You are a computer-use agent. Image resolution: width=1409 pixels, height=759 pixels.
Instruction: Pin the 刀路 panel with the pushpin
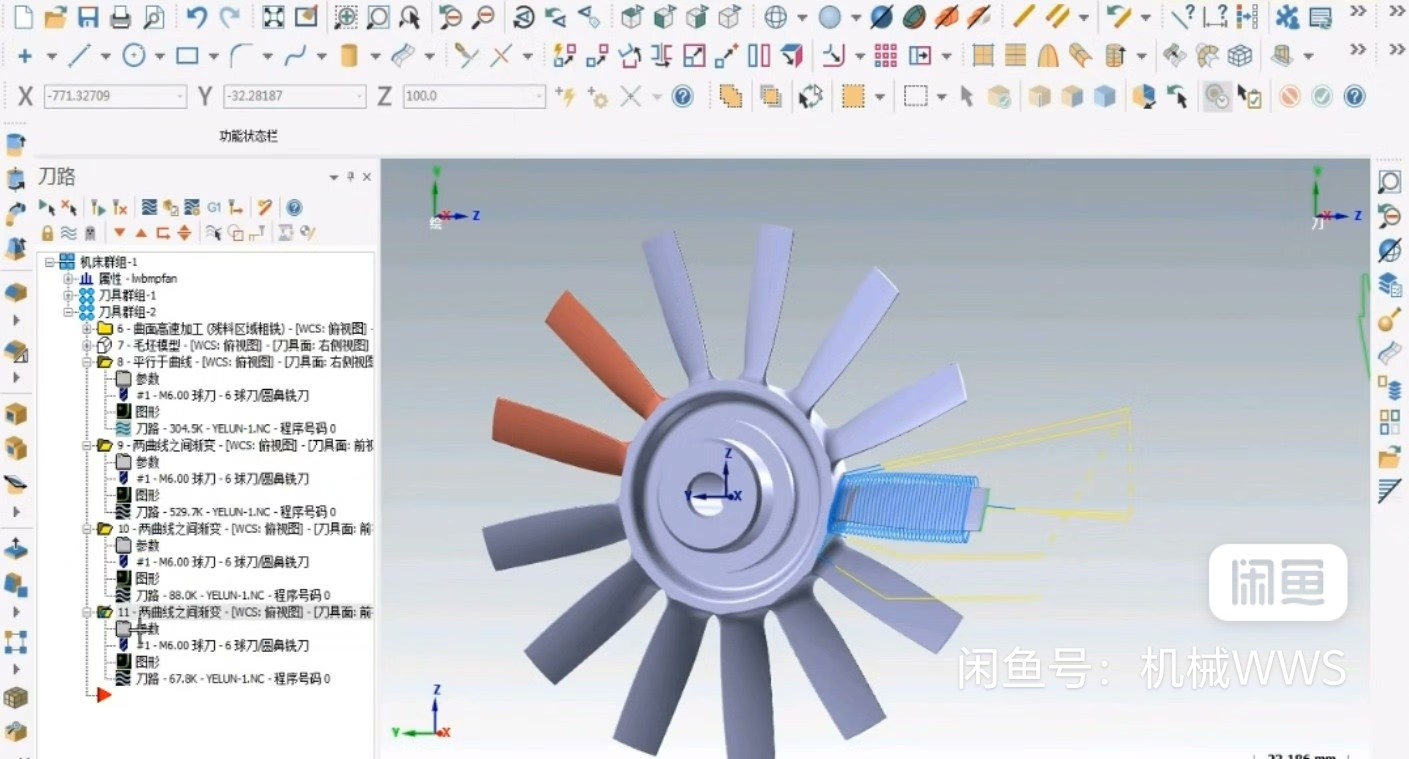[x=351, y=177]
